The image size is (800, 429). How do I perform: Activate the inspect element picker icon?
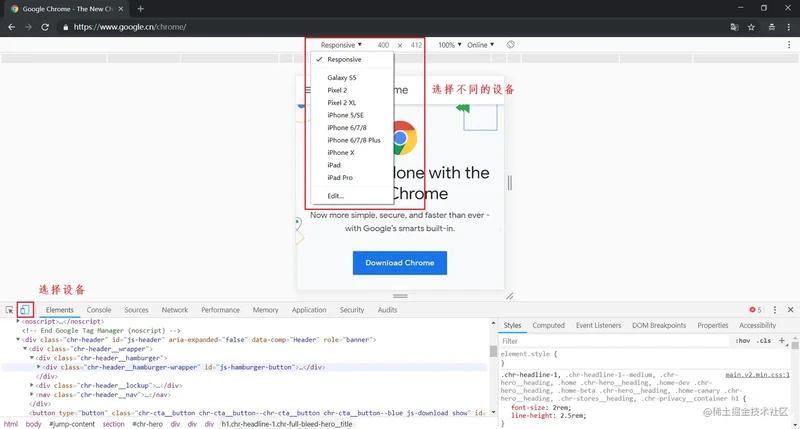click(x=9, y=310)
